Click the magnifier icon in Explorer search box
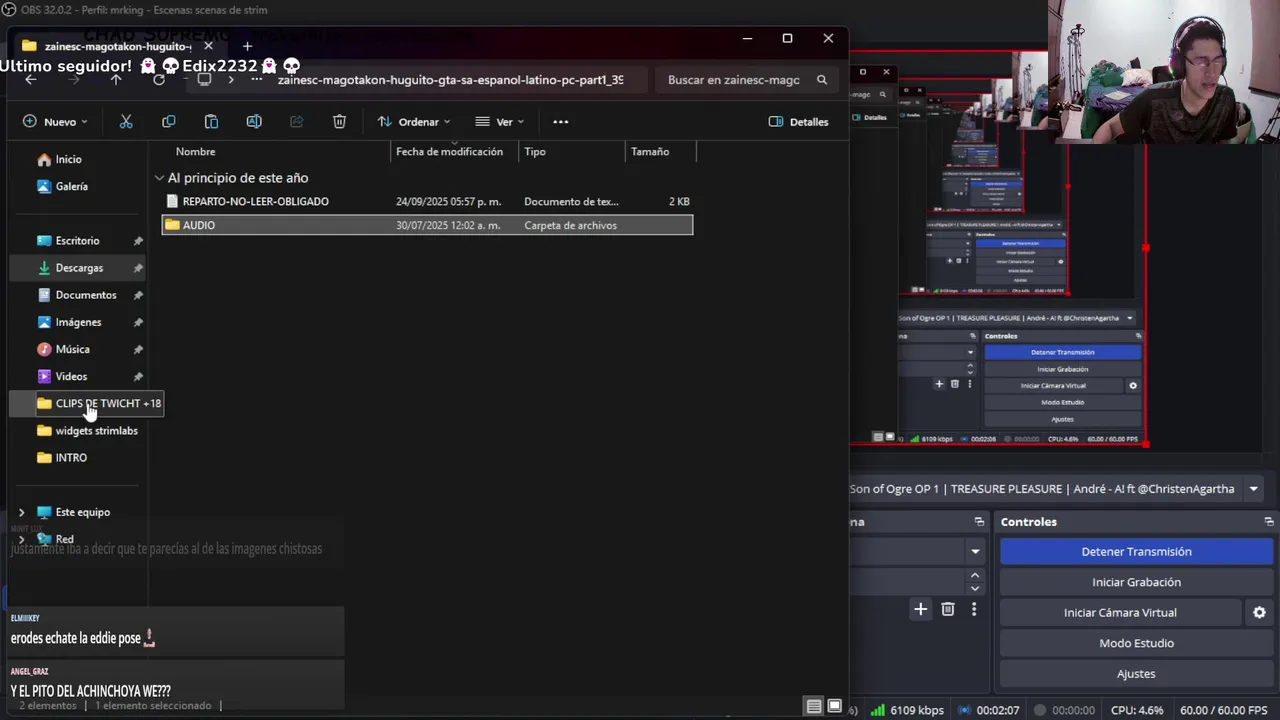This screenshot has height=720, width=1280. (822, 80)
